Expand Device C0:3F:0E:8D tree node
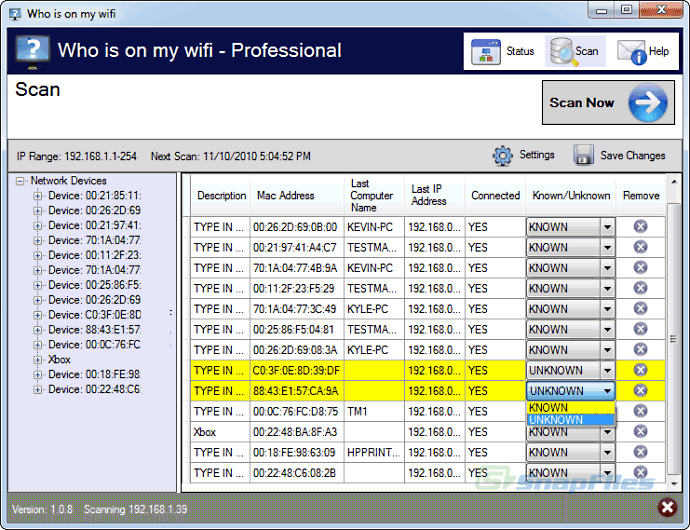This screenshot has height=530, width=690. (38, 315)
